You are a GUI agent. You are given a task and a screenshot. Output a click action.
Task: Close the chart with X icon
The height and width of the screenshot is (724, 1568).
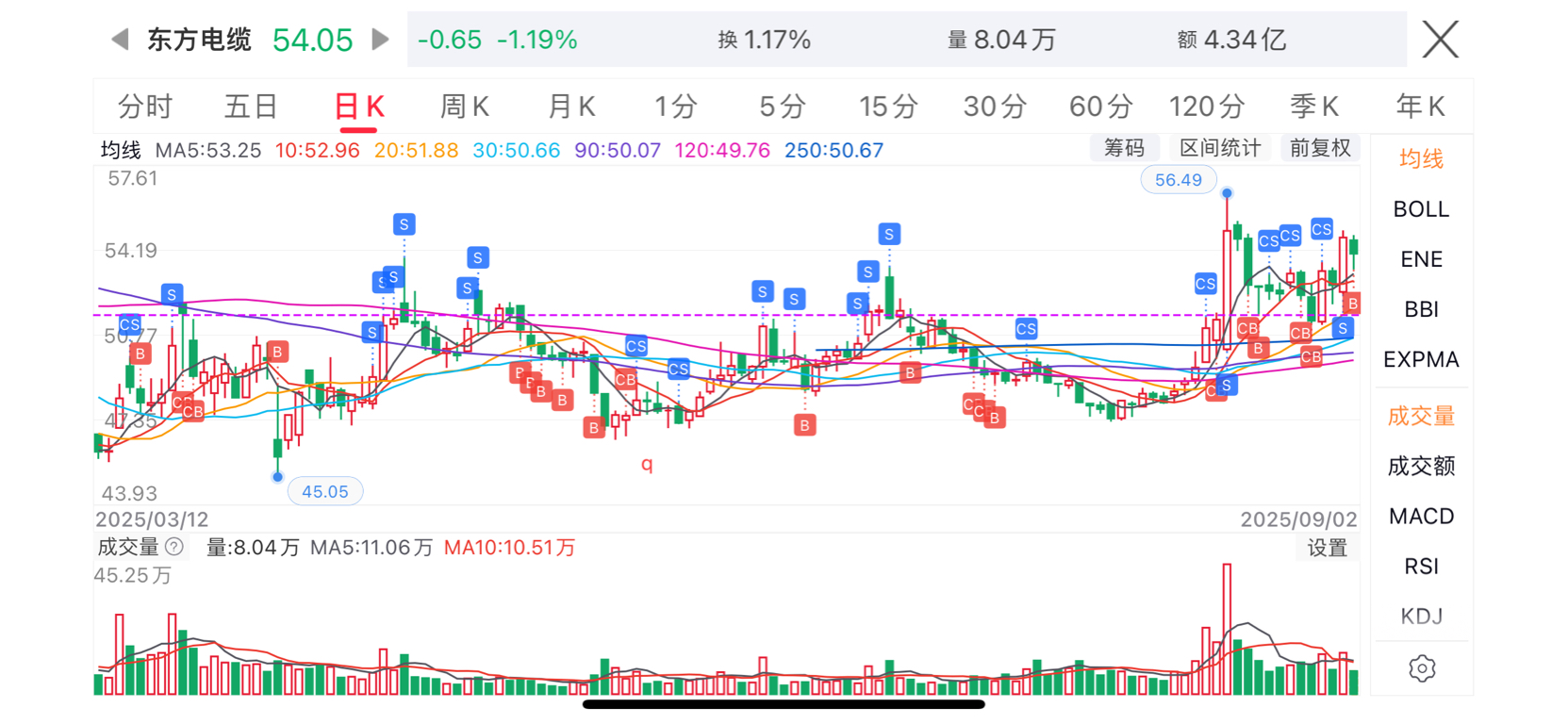(x=1440, y=40)
